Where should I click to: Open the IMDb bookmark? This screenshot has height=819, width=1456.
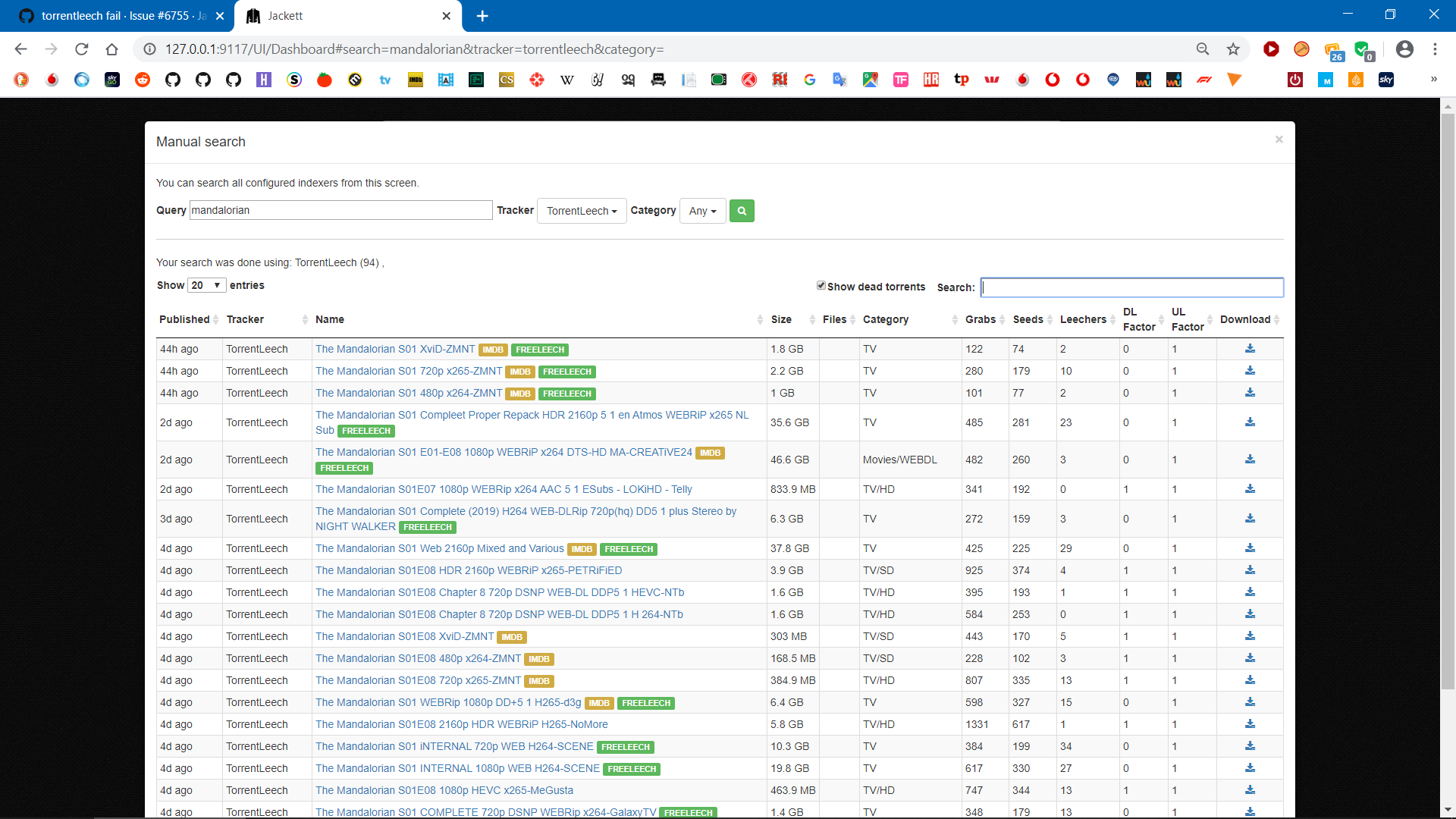(416, 80)
